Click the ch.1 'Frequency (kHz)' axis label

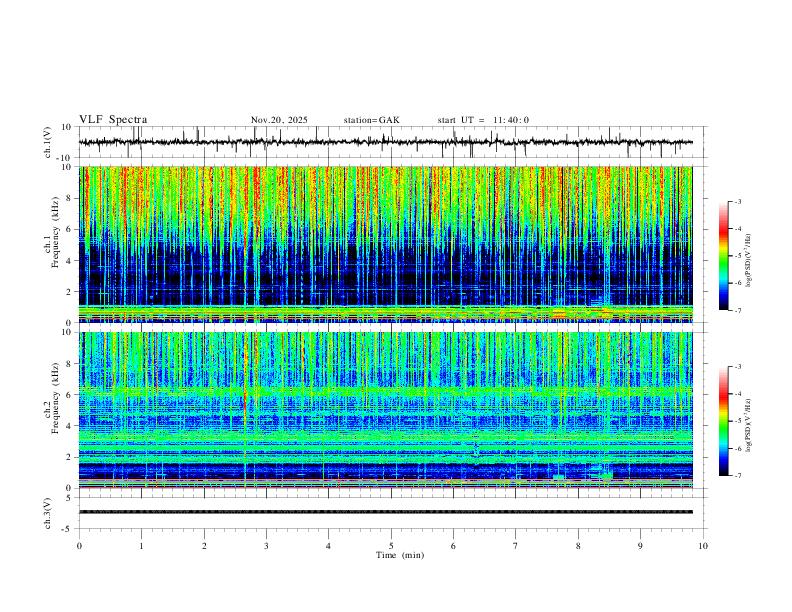55,233
